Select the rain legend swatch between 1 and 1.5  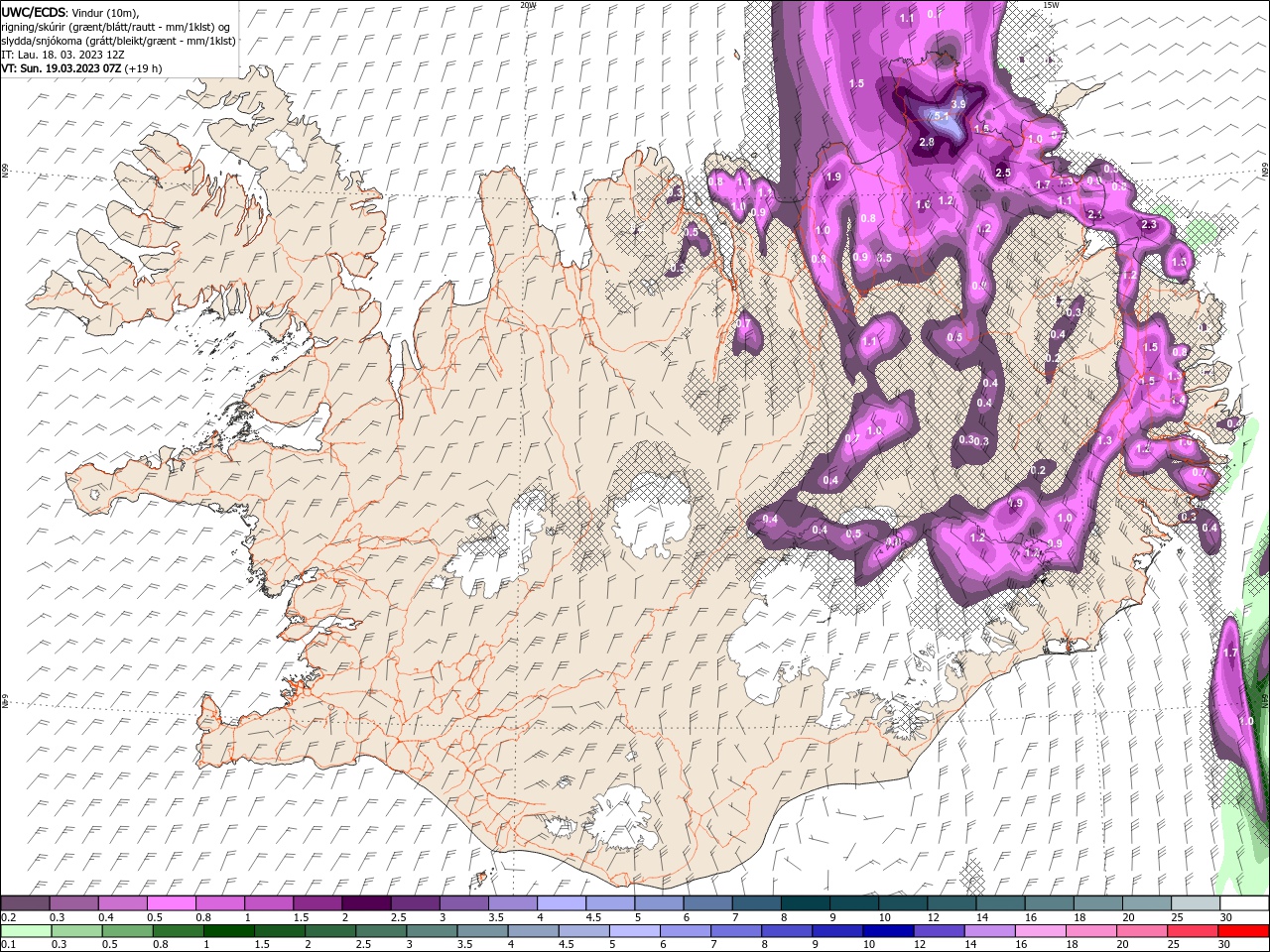[x=228, y=931]
